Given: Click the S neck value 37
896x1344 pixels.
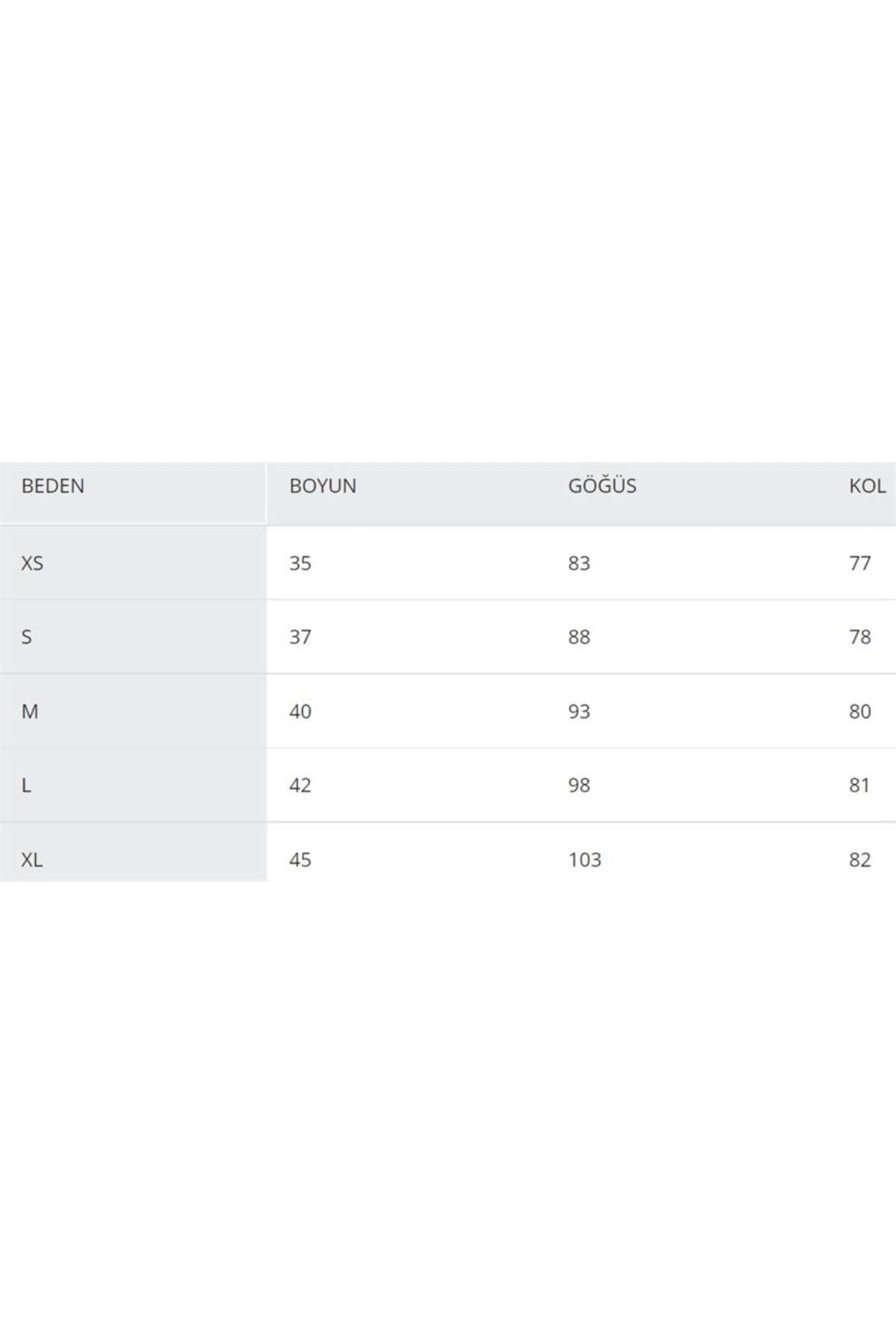Looking at the screenshot, I should click(x=300, y=637).
